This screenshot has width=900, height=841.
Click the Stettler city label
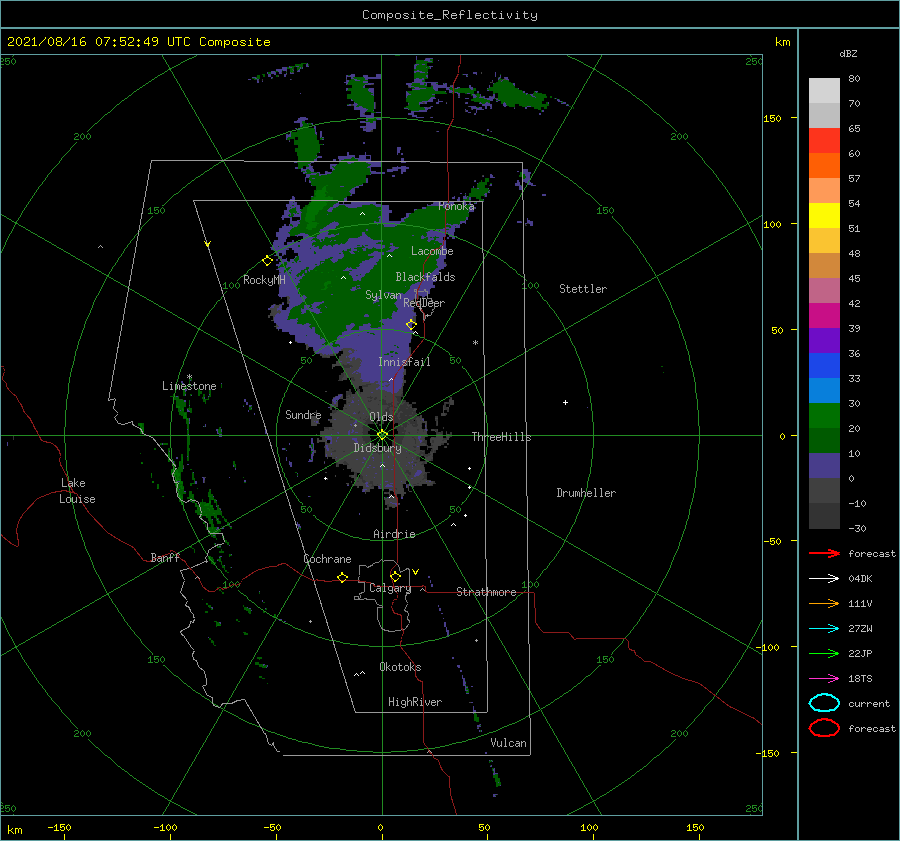coord(583,289)
